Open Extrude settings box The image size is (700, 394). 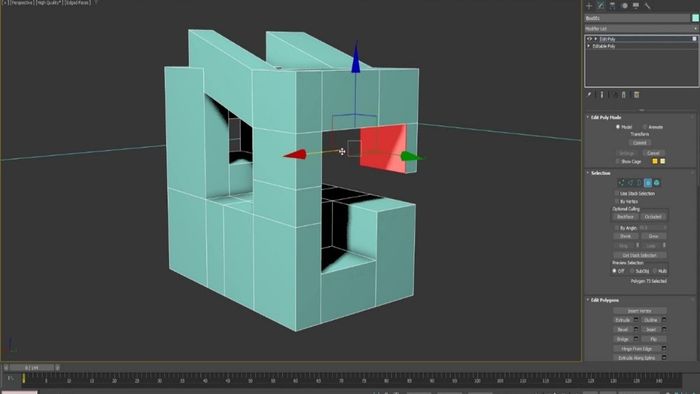636,320
